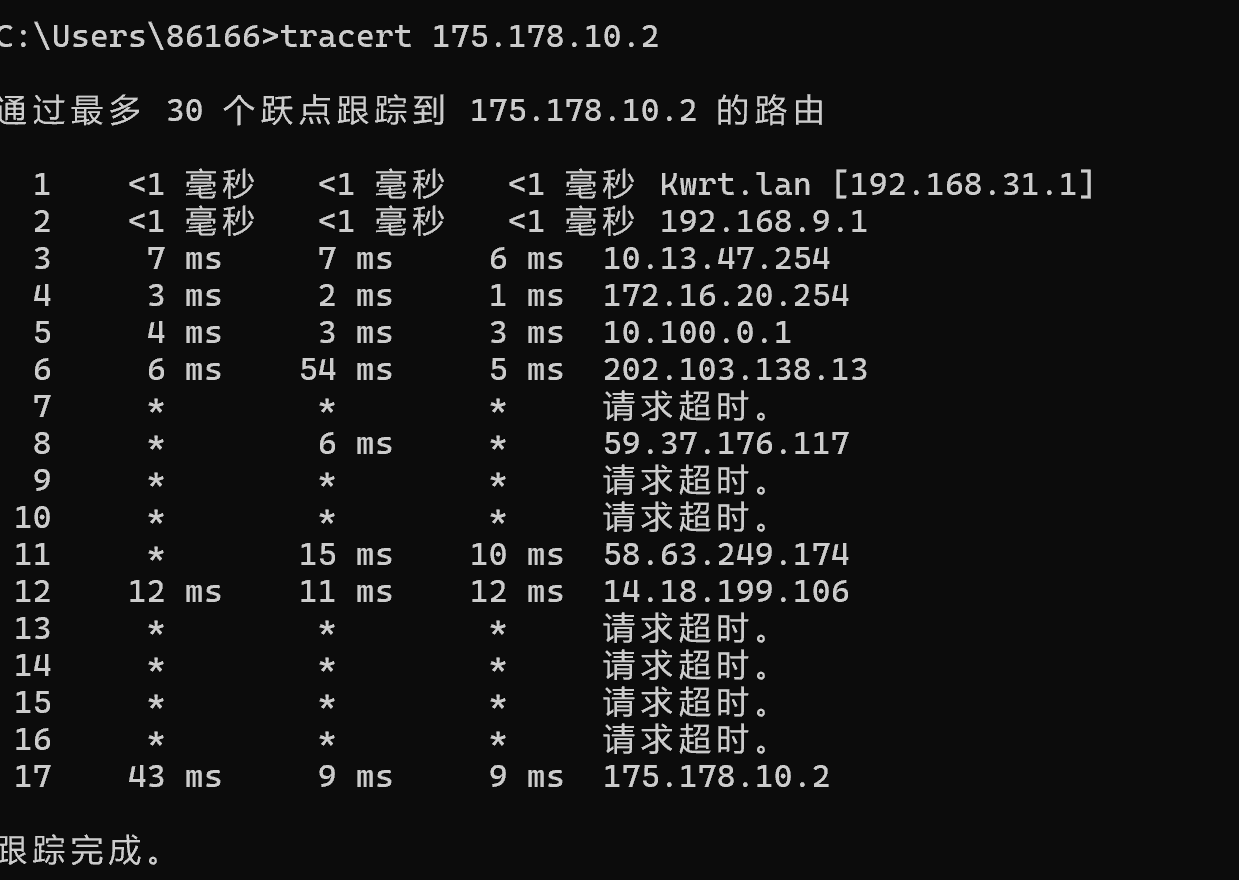Click the tracert 175.178.10.2 command text
This screenshot has width=1239, height=880.
point(470,37)
